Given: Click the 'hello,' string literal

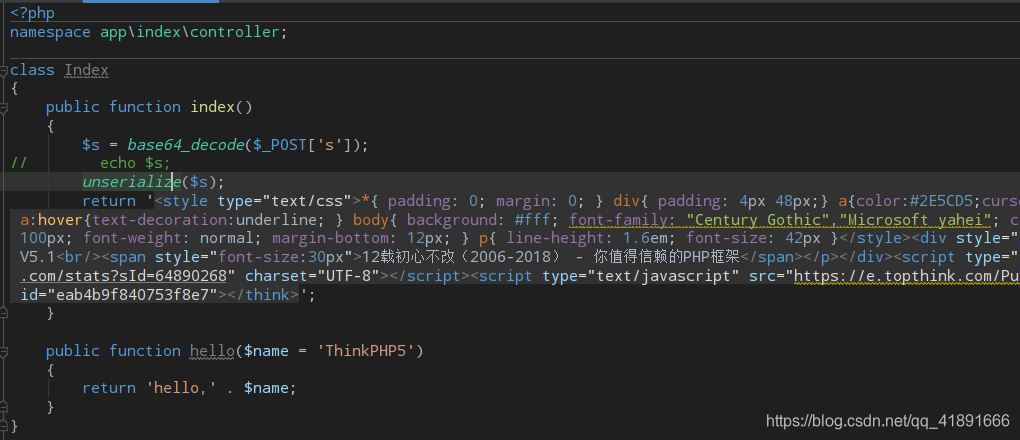Looking at the screenshot, I should (182, 388).
